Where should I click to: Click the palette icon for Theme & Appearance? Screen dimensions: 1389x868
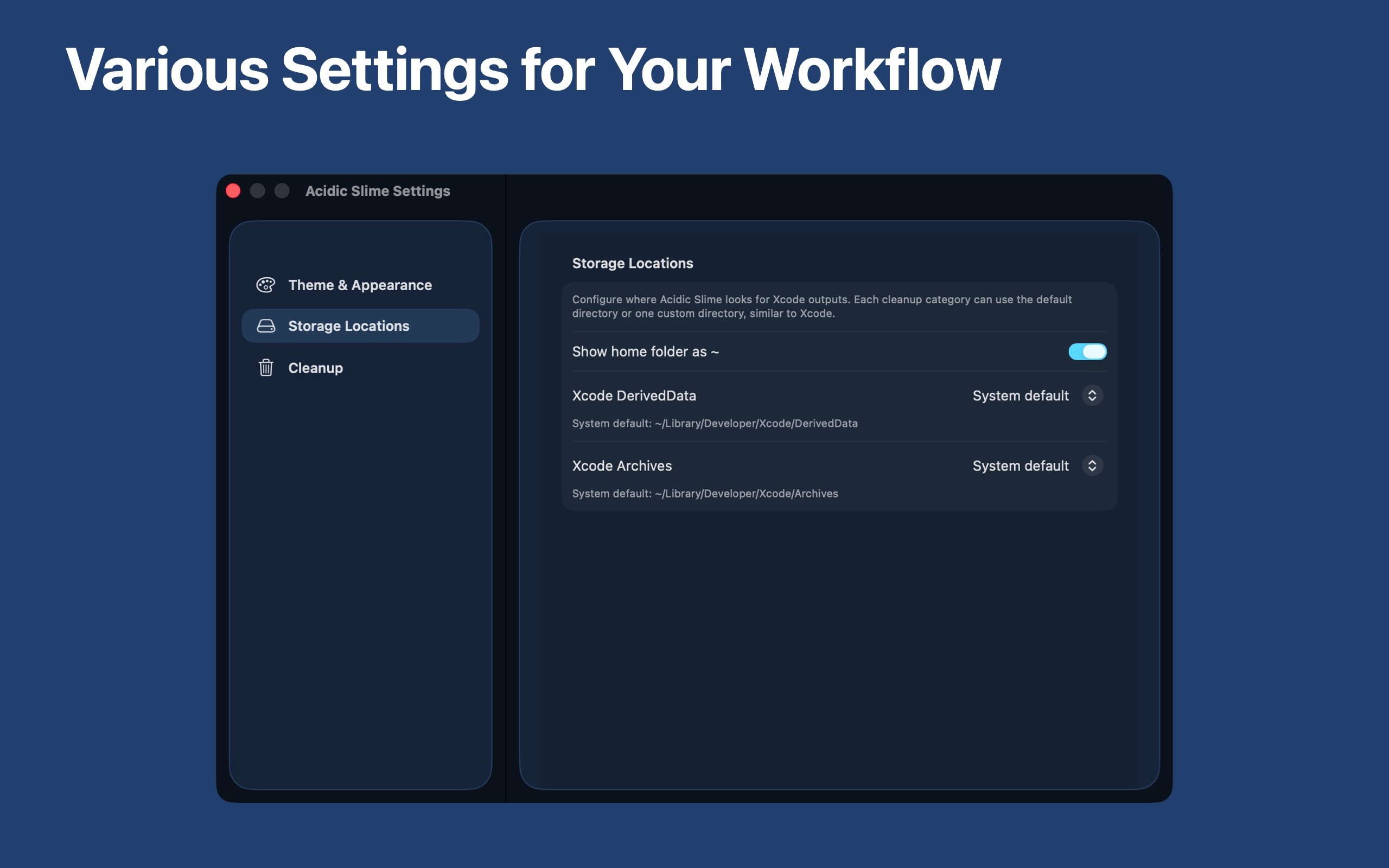coord(266,285)
